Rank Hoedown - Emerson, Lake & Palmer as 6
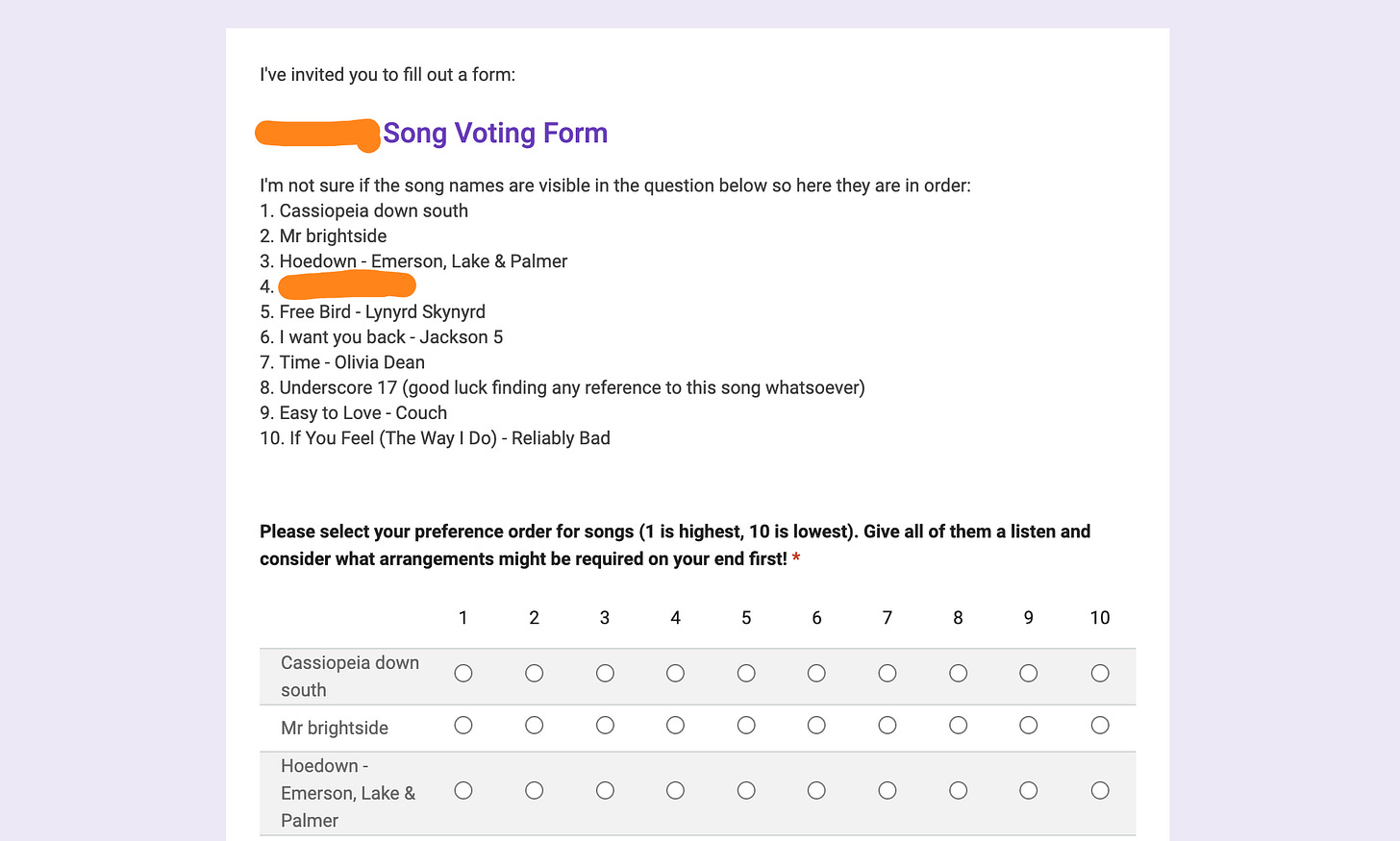Image resolution: width=1400 pixels, height=841 pixels. point(816,791)
